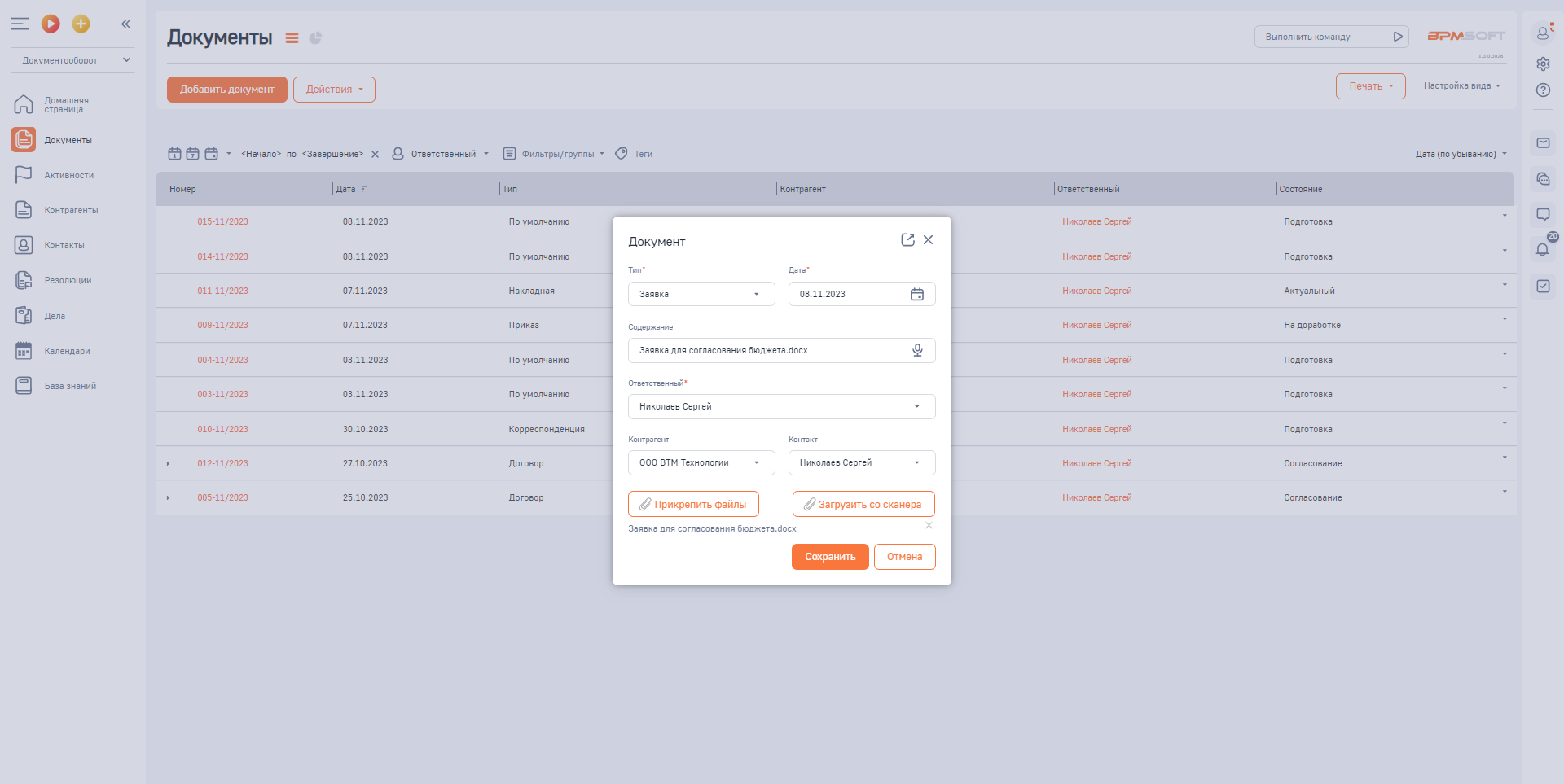Open user profile icon at top right
This screenshot has width=1564, height=784.
1543,33
